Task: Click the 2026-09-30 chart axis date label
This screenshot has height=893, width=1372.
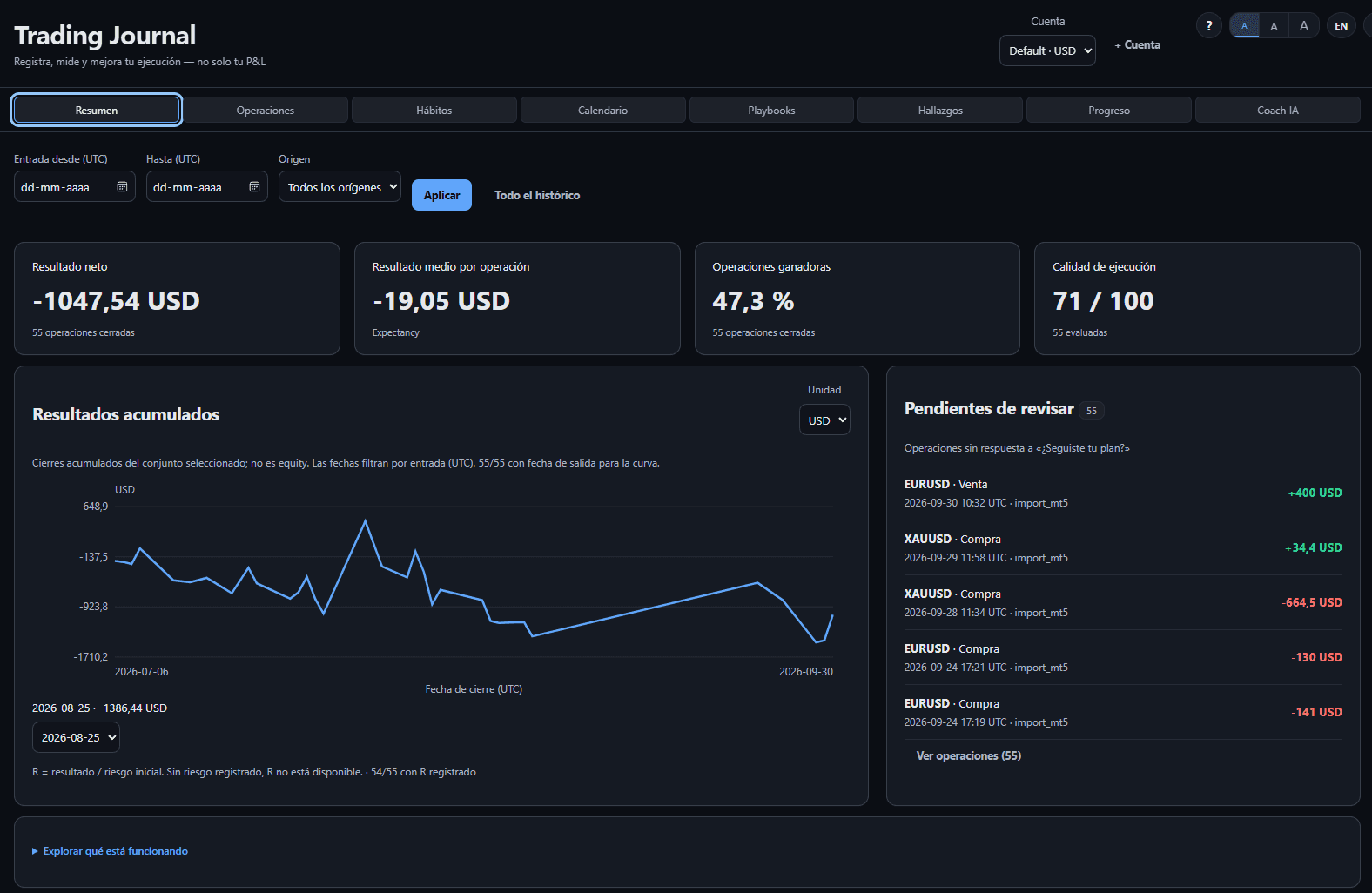Action: [x=806, y=672]
